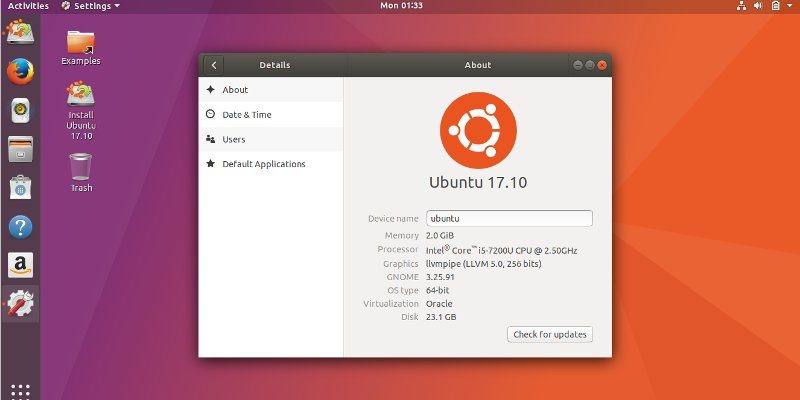Click the Default Applications star icon
Image resolution: width=800 pixels, height=400 pixels.
click(x=210, y=164)
